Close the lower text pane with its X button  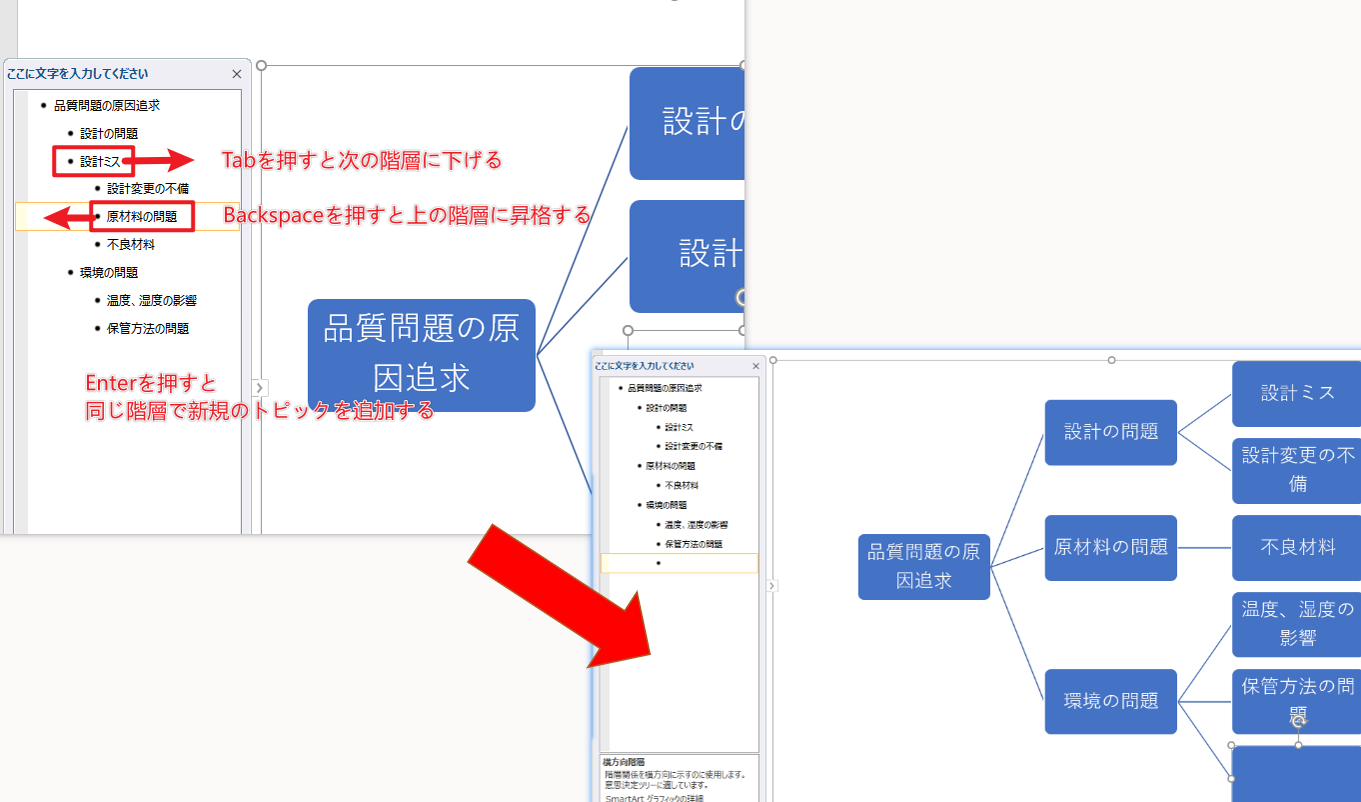[x=755, y=366]
